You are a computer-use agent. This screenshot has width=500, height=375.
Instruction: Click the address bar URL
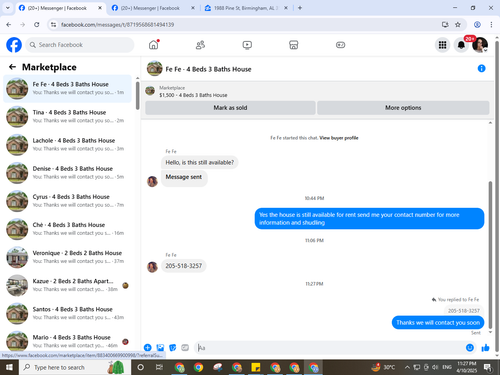coord(117,25)
